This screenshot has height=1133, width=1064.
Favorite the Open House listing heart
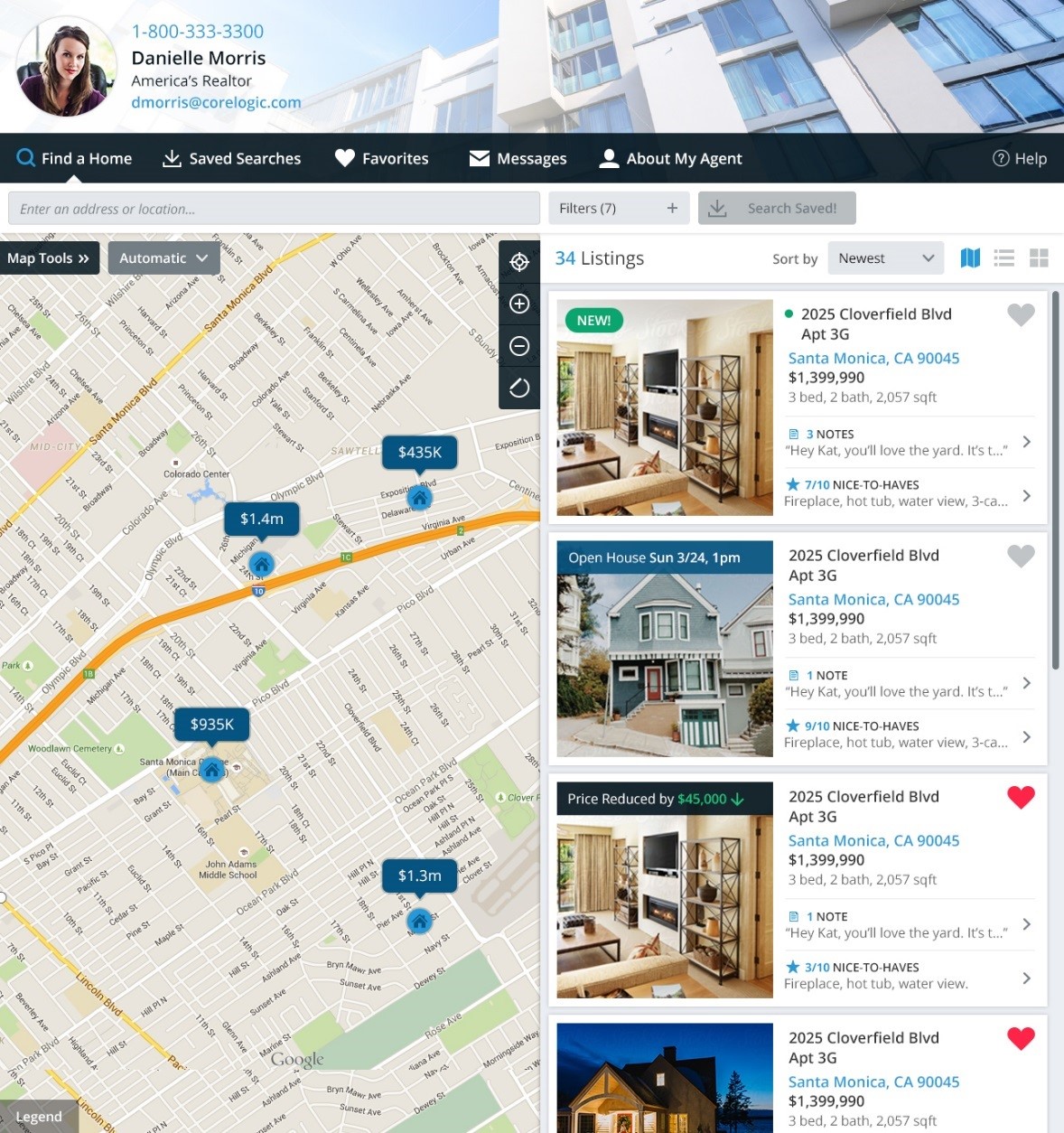coord(1021,556)
